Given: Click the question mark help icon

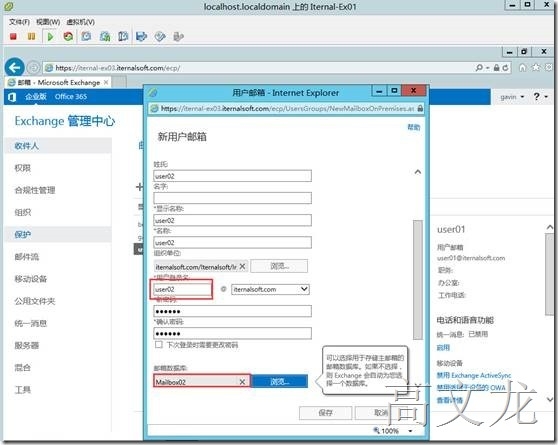Looking at the screenshot, I should coord(536,96).
